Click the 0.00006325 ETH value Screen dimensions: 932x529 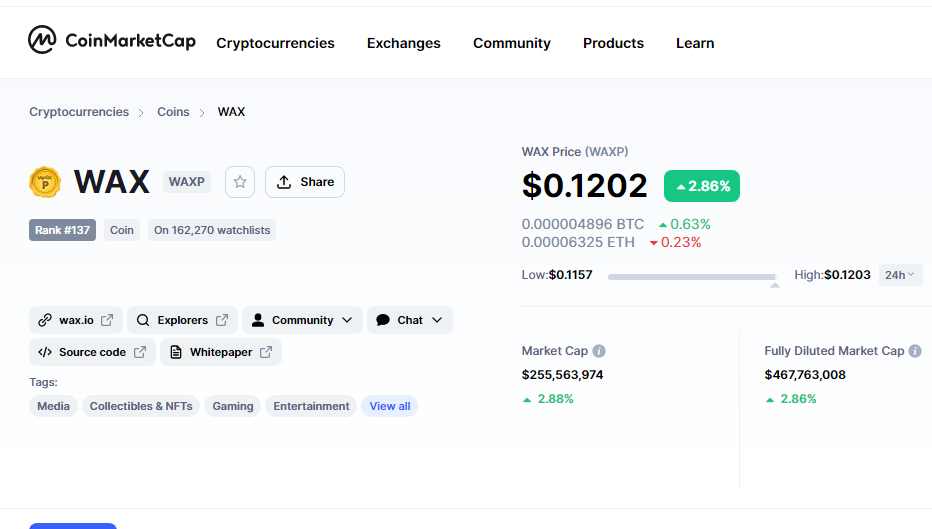(x=578, y=242)
